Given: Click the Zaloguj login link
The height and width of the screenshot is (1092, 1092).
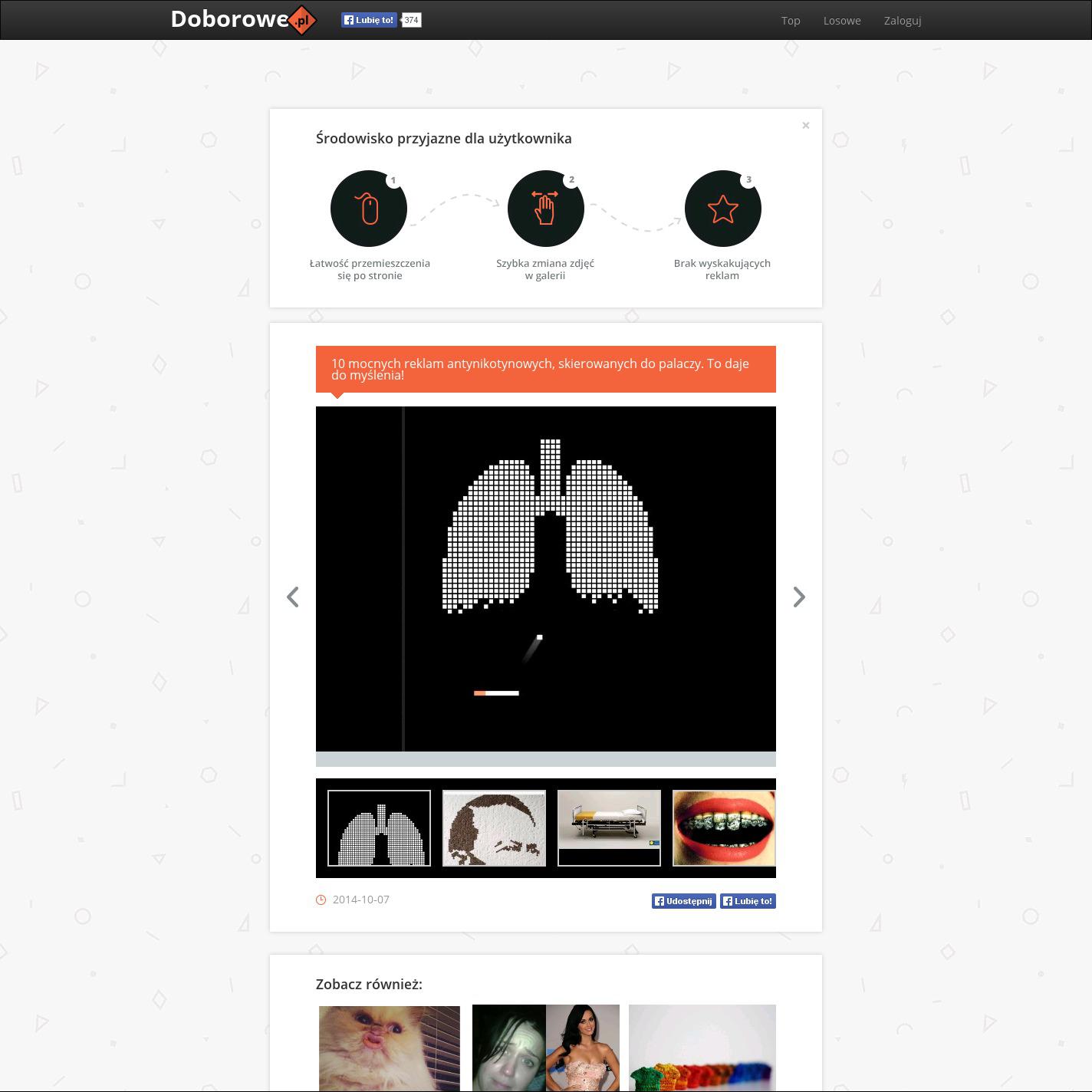Looking at the screenshot, I should point(903,21).
